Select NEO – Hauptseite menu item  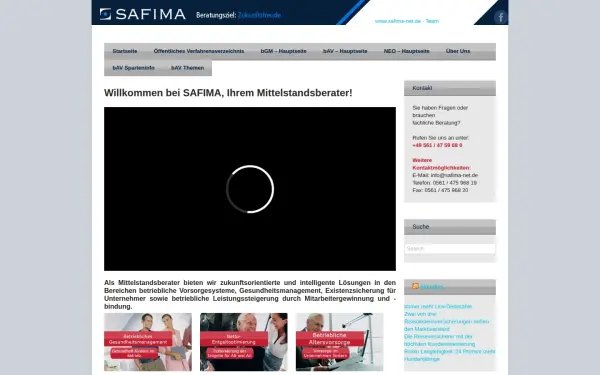406,51
